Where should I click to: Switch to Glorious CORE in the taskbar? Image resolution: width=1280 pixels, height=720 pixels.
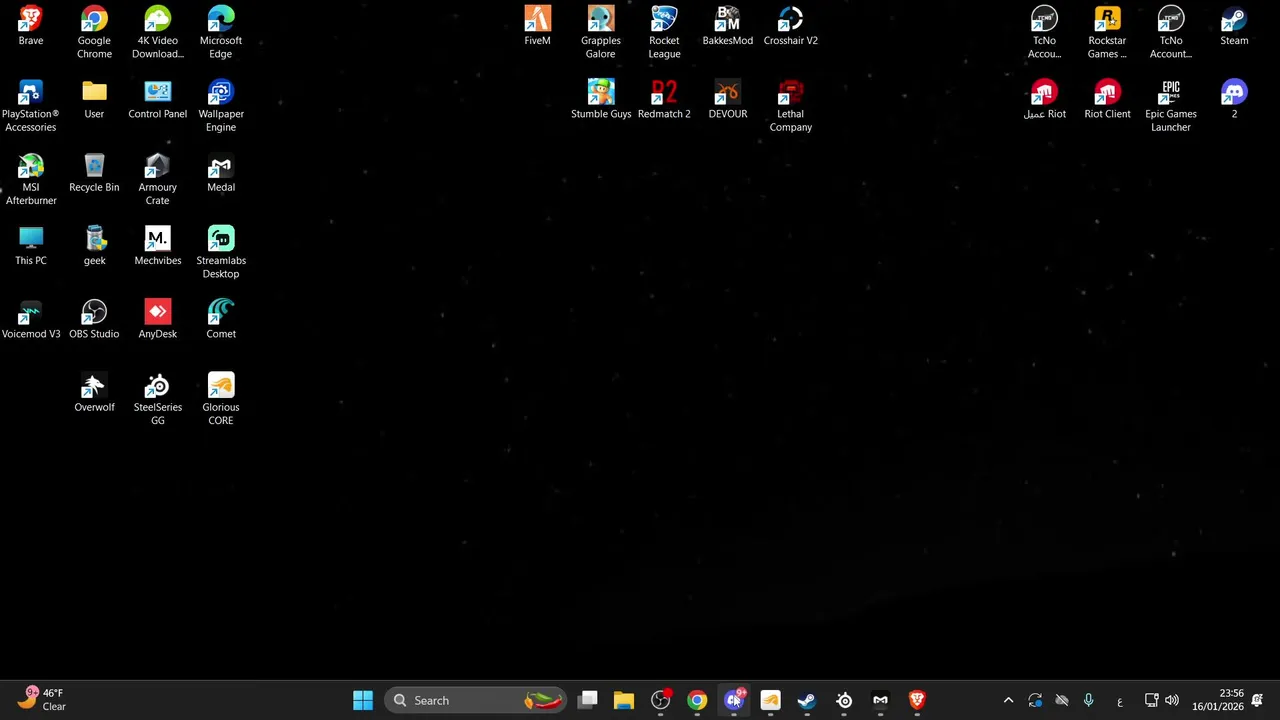coord(770,700)
